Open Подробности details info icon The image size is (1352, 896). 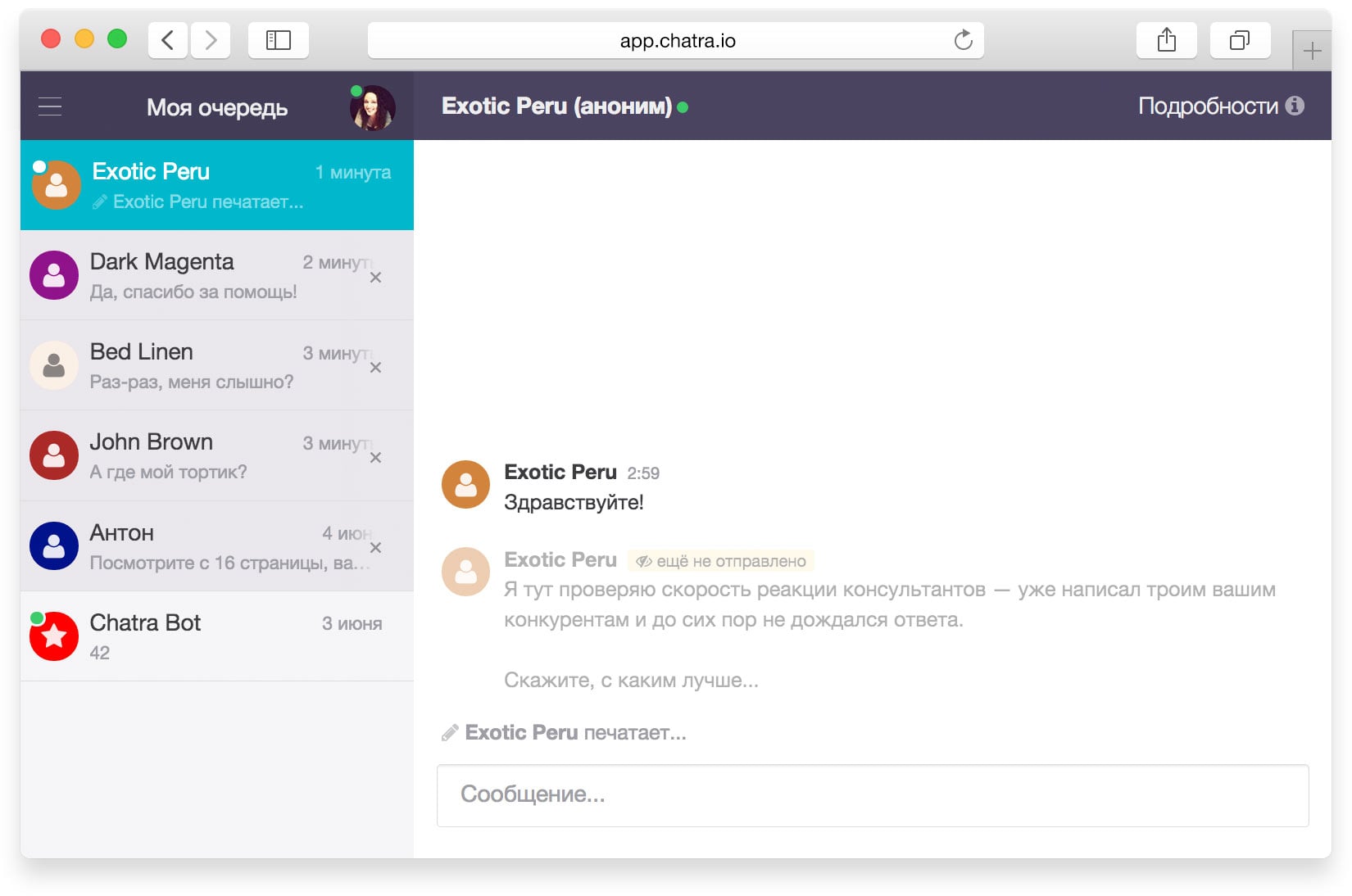point(1295,106)
